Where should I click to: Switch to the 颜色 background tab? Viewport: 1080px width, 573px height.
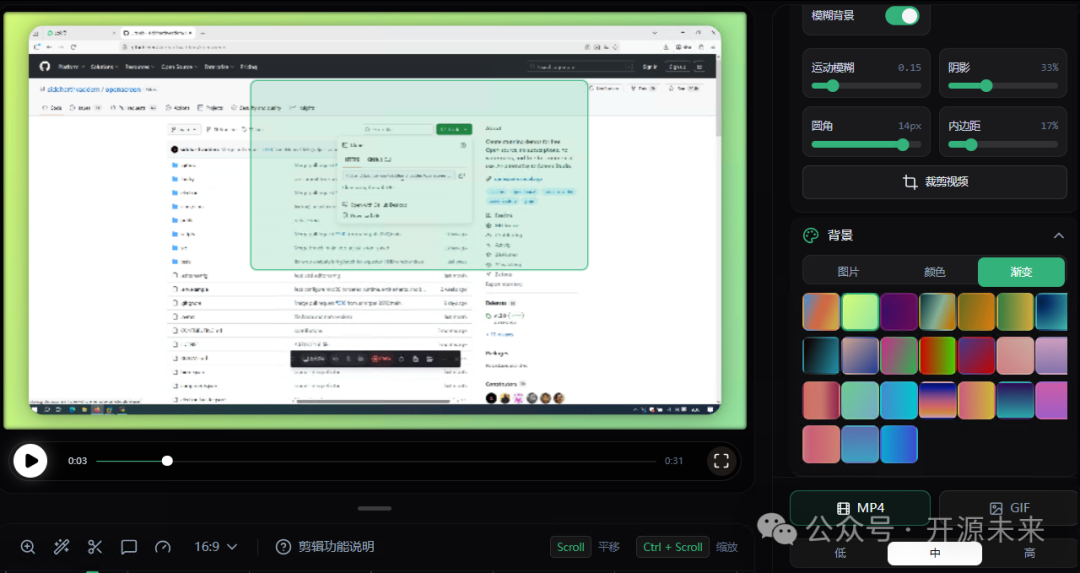click(935, 272)
